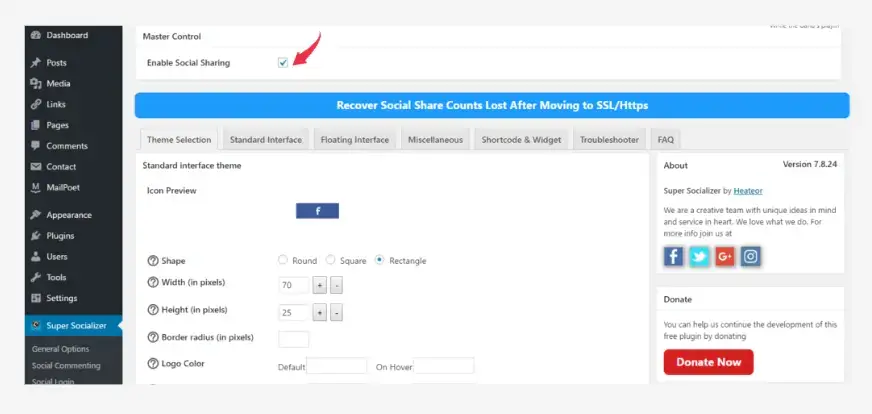Open the Appearance menu item

click(x=73, y=215)
